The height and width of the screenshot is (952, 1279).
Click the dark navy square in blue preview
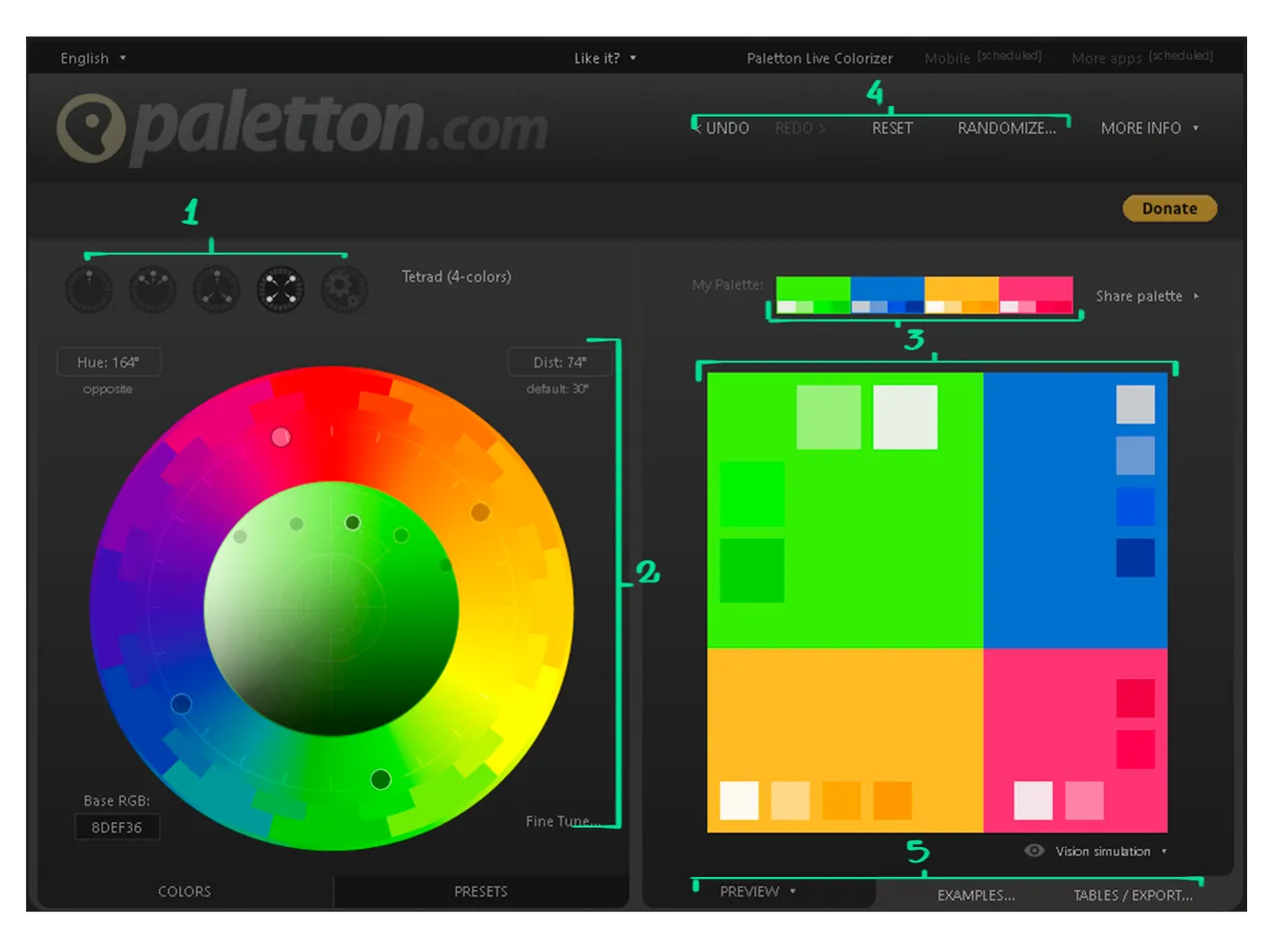pyautogui.click(x=1135, y=557)
